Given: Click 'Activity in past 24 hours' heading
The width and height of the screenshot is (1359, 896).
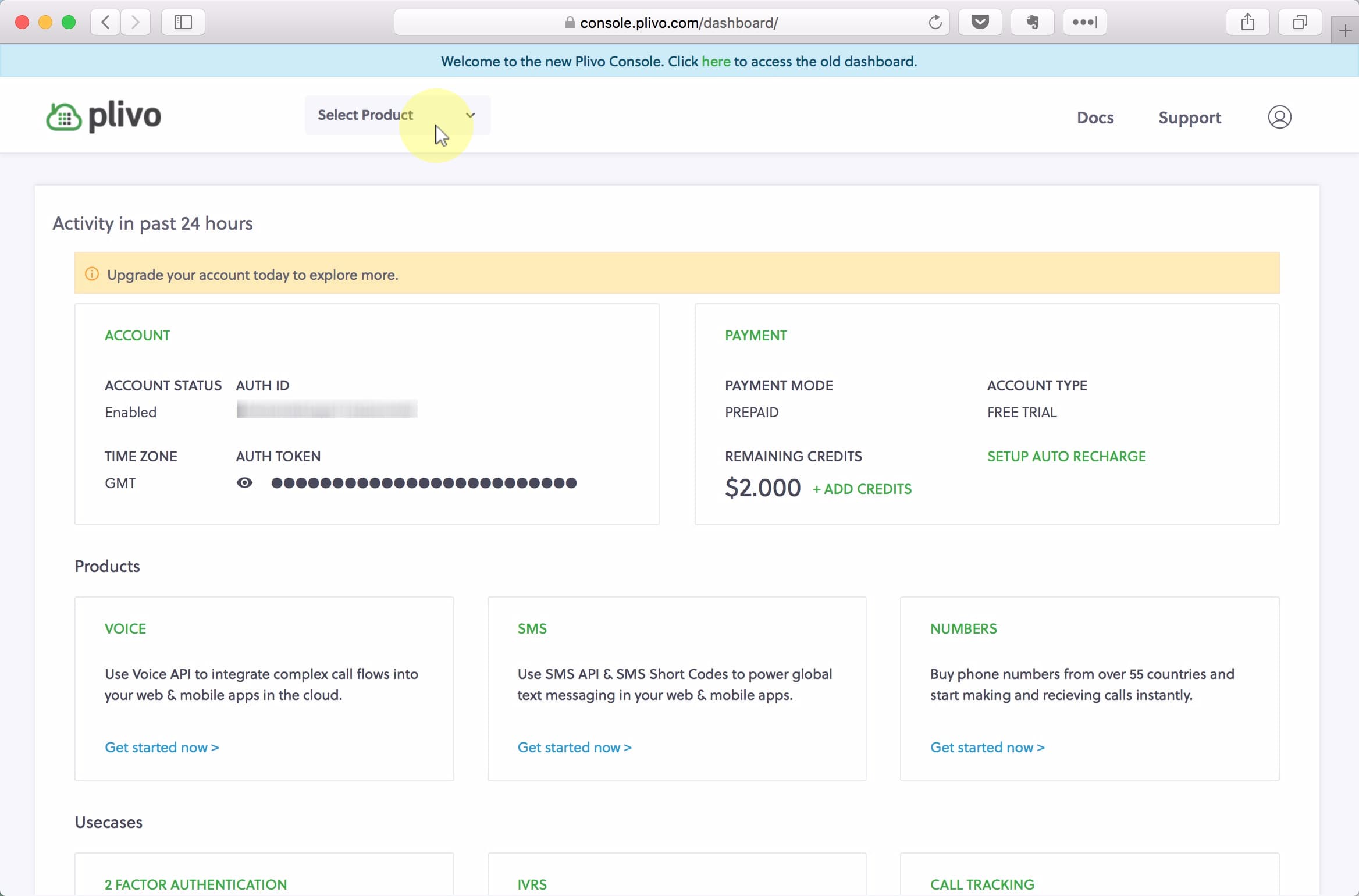Looking at the screenshot, I should coord(152,223).
